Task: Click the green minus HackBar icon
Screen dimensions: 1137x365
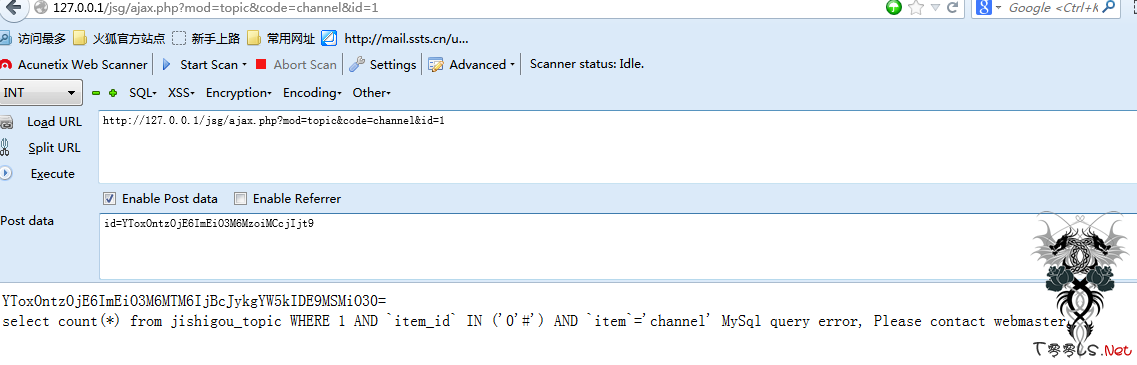Action: pos(96,93)
